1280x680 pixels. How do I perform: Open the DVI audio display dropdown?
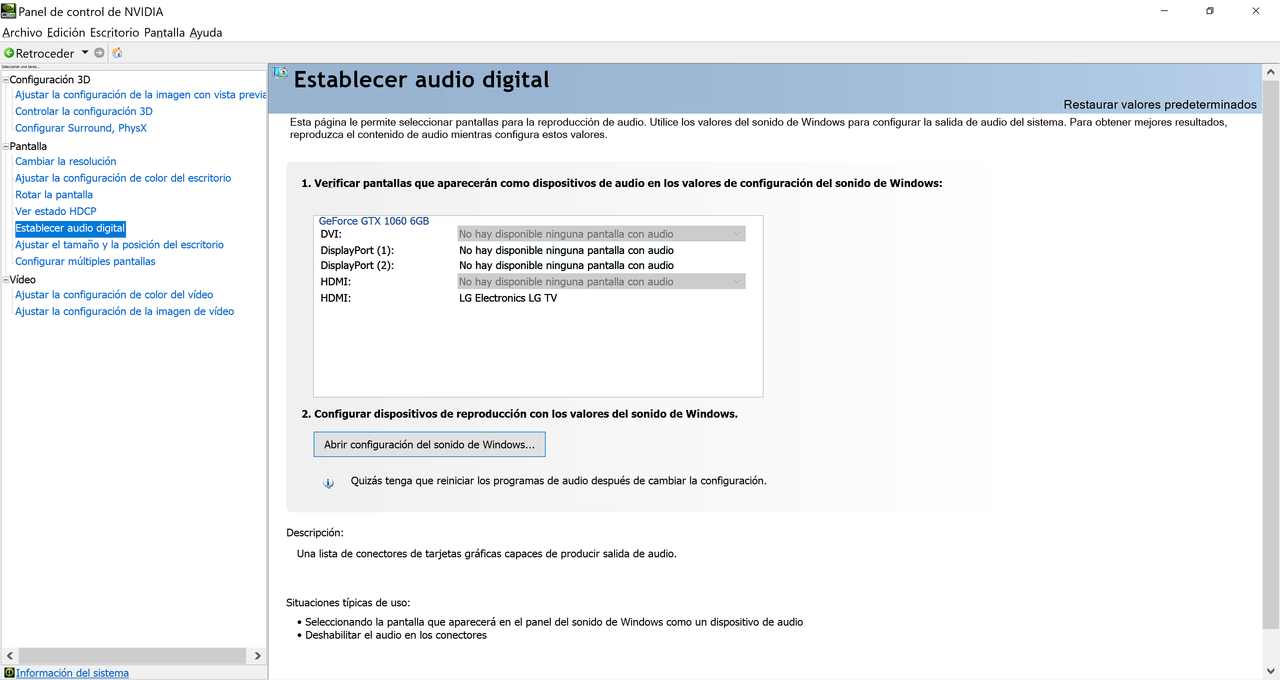click(x=601, y=234)
